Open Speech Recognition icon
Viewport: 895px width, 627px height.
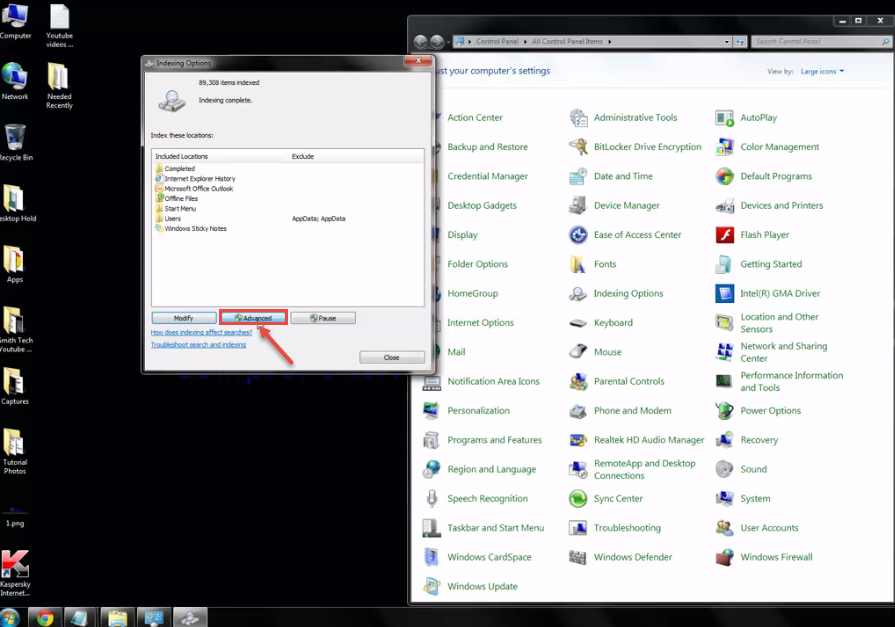tap(432, 499)
